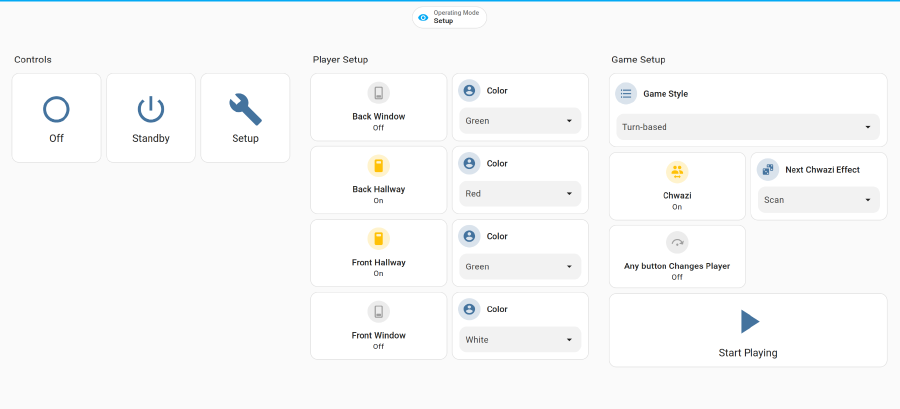Click the Front Window name label

tap(379, 336)
